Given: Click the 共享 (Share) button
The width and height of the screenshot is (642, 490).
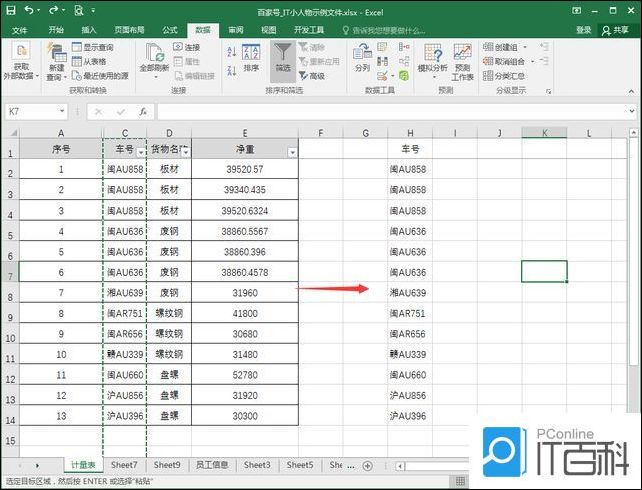Looking at the screenshot, I should pyautogui.click(x=615, y=30).
